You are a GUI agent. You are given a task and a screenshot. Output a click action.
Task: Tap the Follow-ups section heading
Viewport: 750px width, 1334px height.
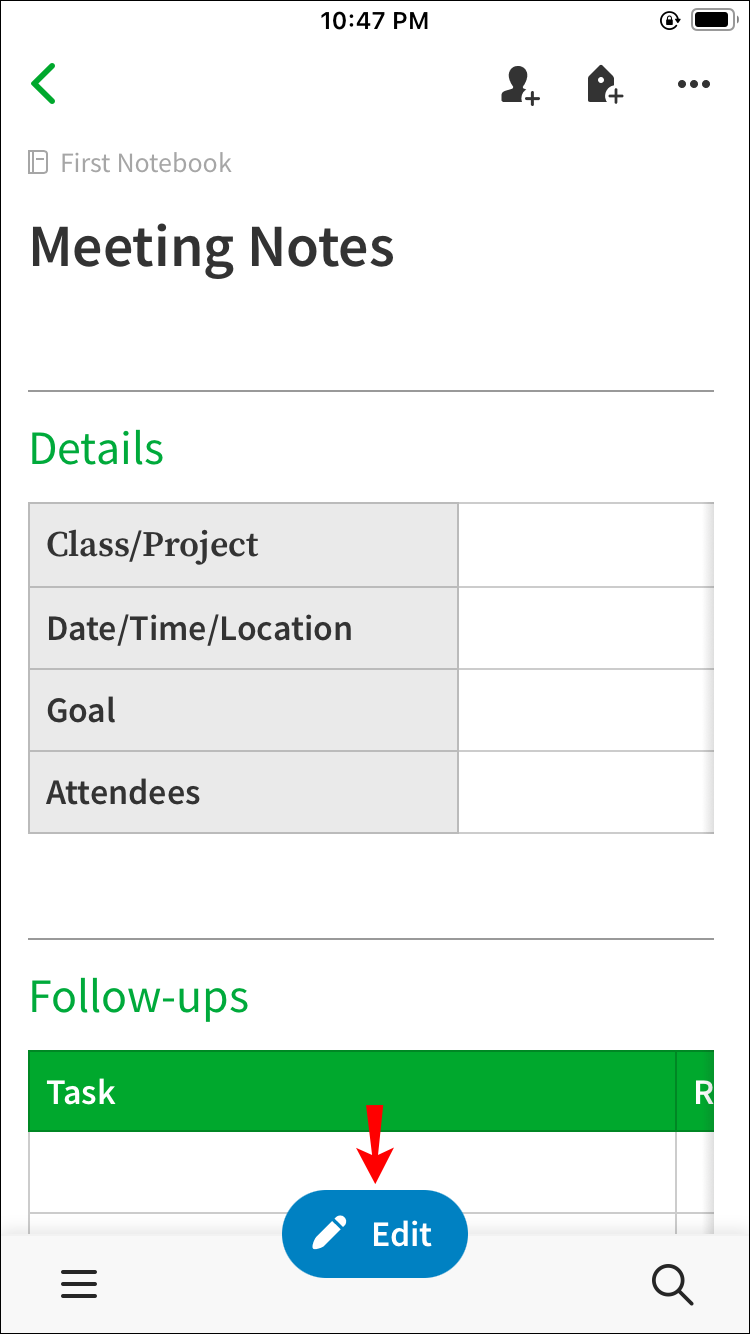point(139,996)
